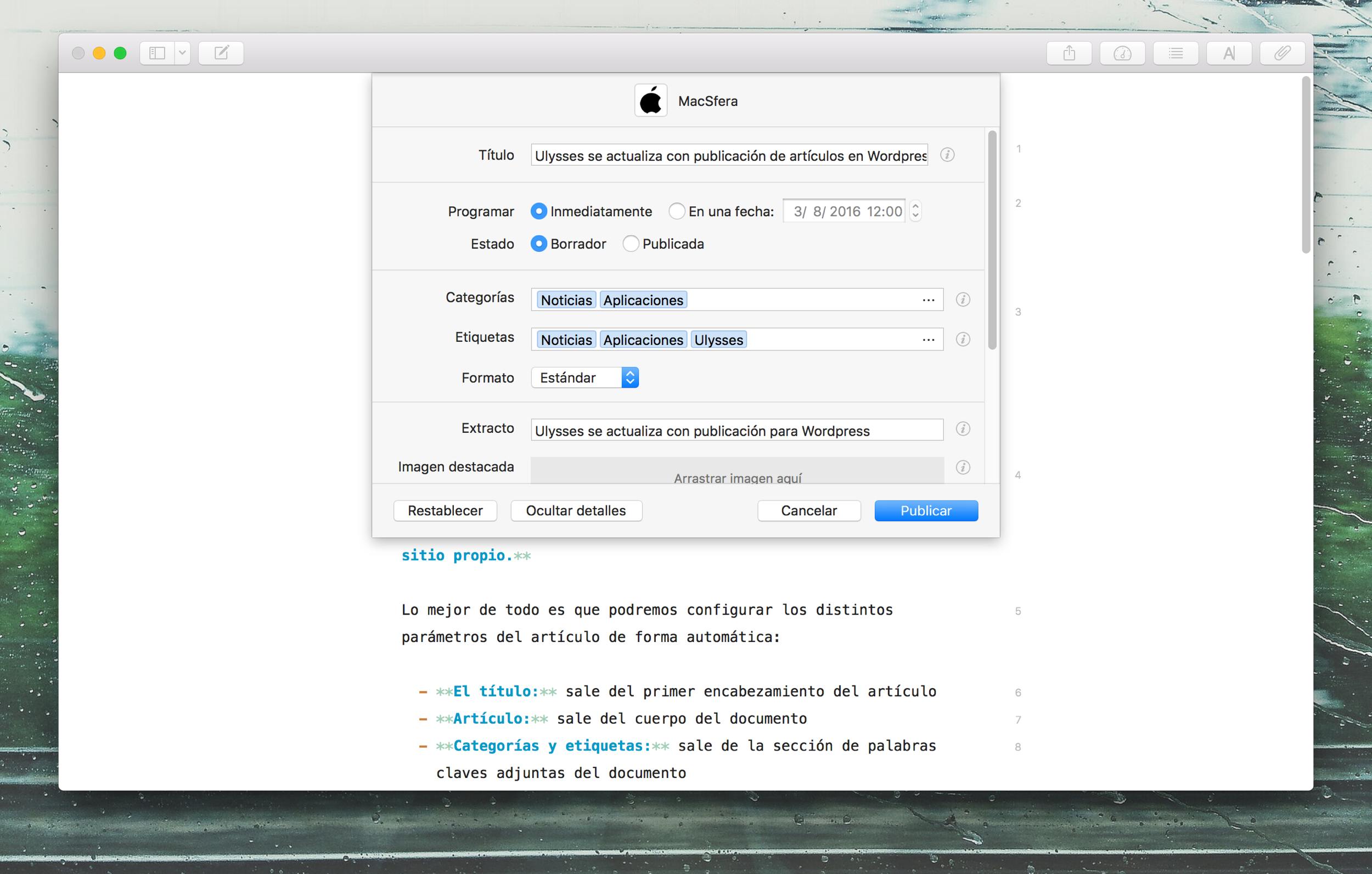1372x874 pixels.
Task: Click the info icon beside Etiquetas
Action: pos(963,339)
